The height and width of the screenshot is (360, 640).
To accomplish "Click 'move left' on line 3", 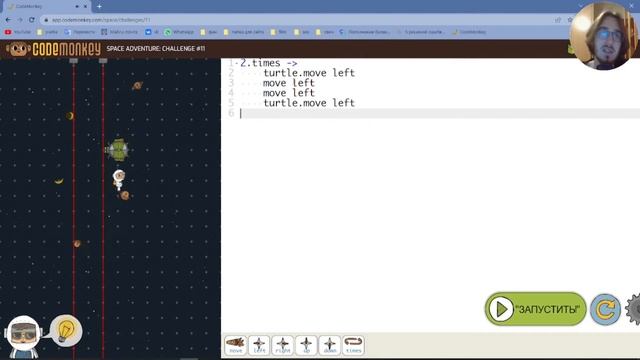I will (x=289, y=83).
